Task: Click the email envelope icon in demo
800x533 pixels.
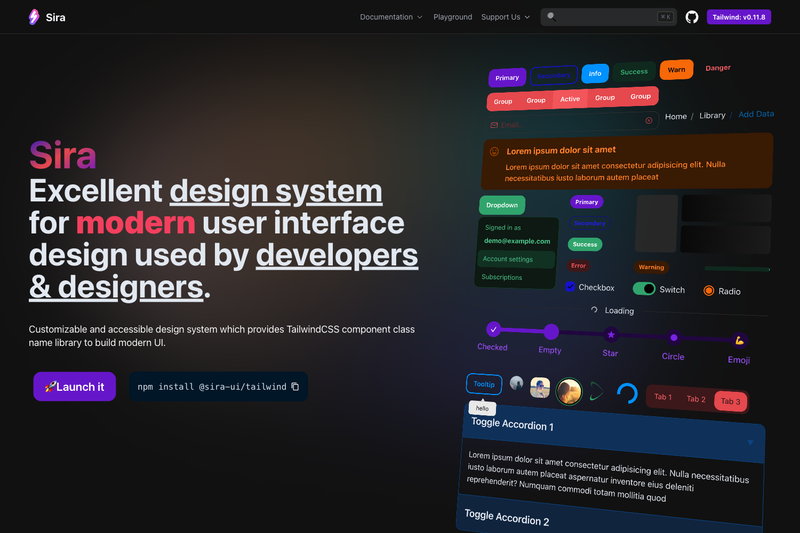Action: coord(494,125)
